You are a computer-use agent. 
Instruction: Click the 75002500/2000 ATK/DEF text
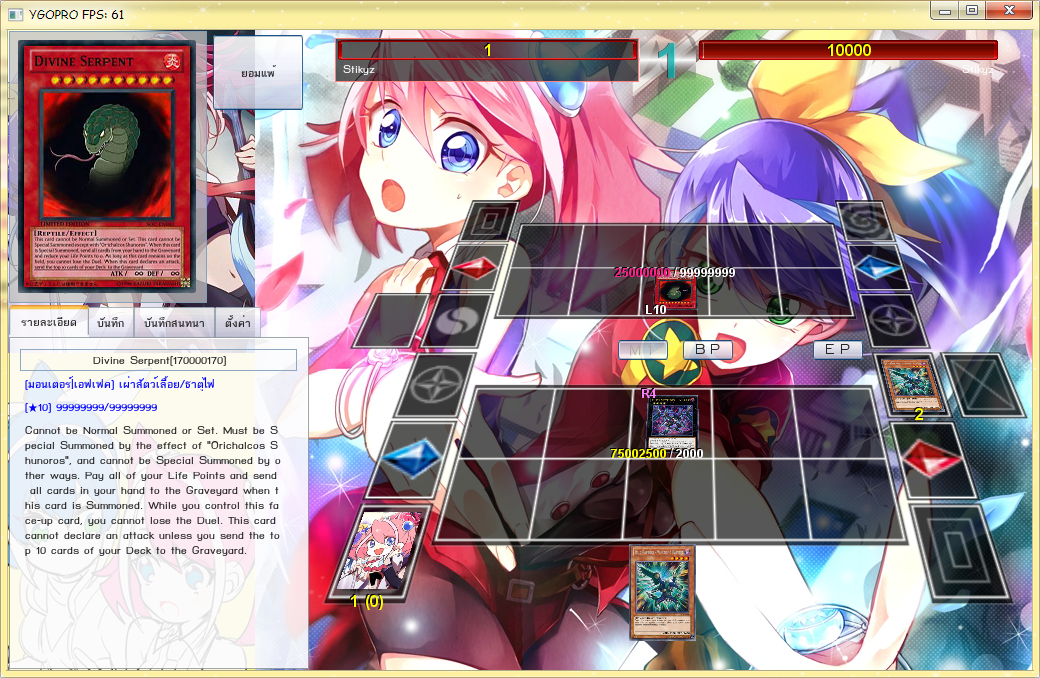657,453
